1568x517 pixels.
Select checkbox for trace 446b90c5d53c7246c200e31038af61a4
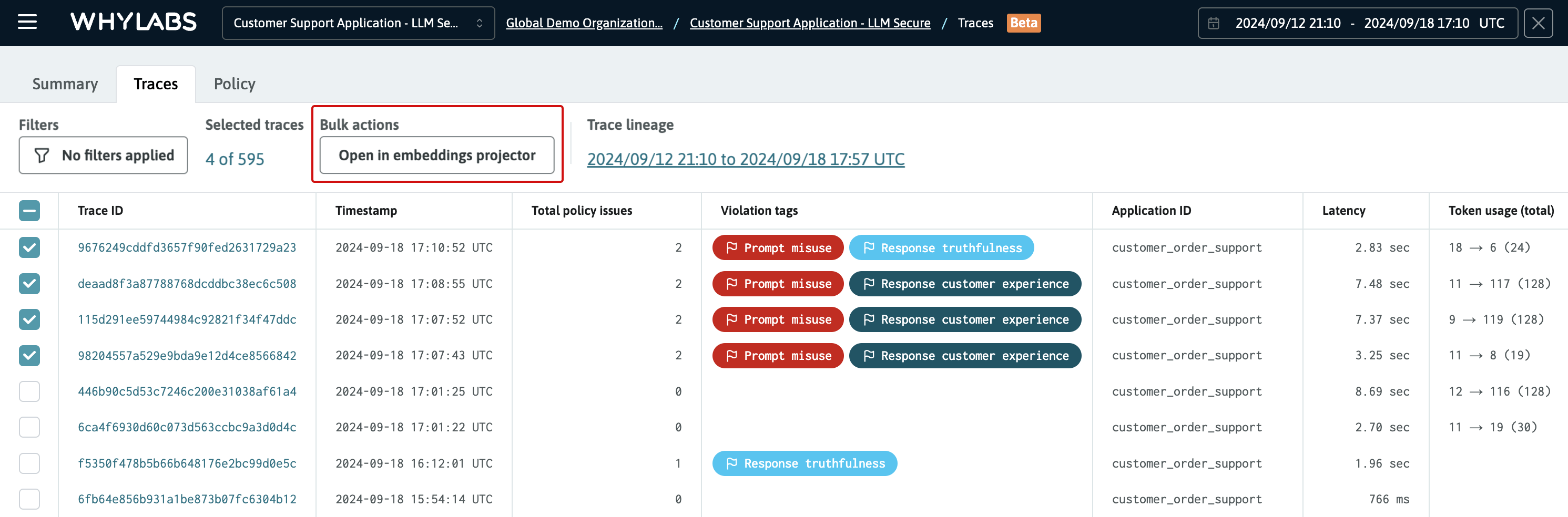pyautogui.click(x=29, y=392)
